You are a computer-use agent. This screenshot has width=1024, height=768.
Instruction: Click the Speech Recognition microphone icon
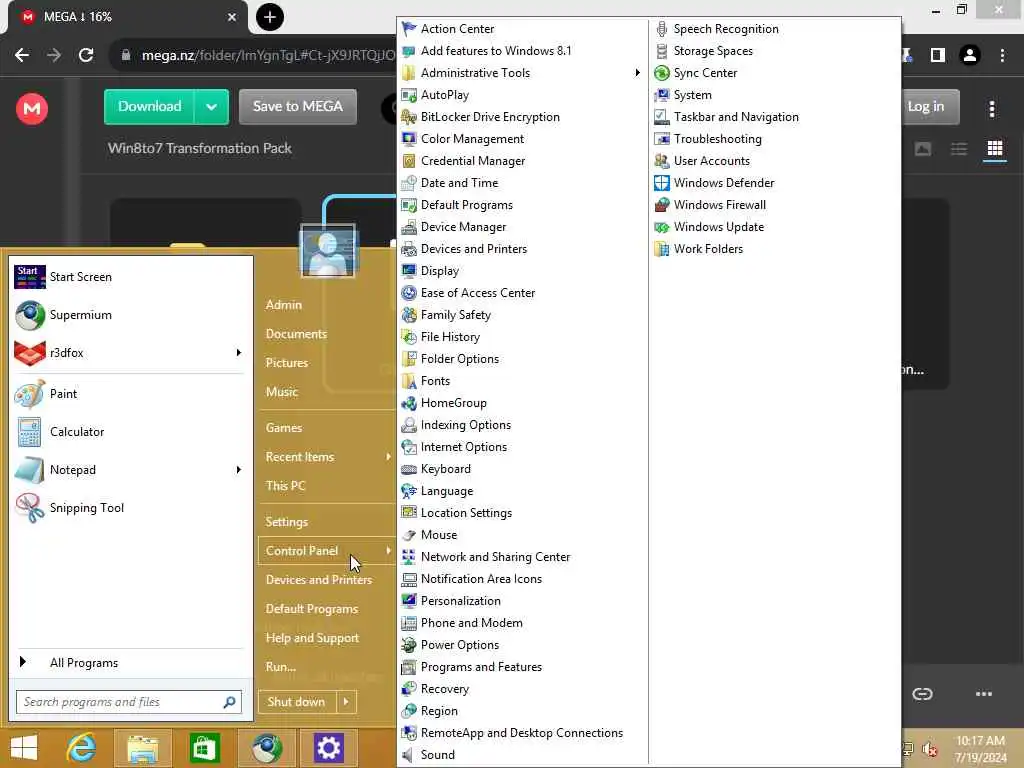662,29
